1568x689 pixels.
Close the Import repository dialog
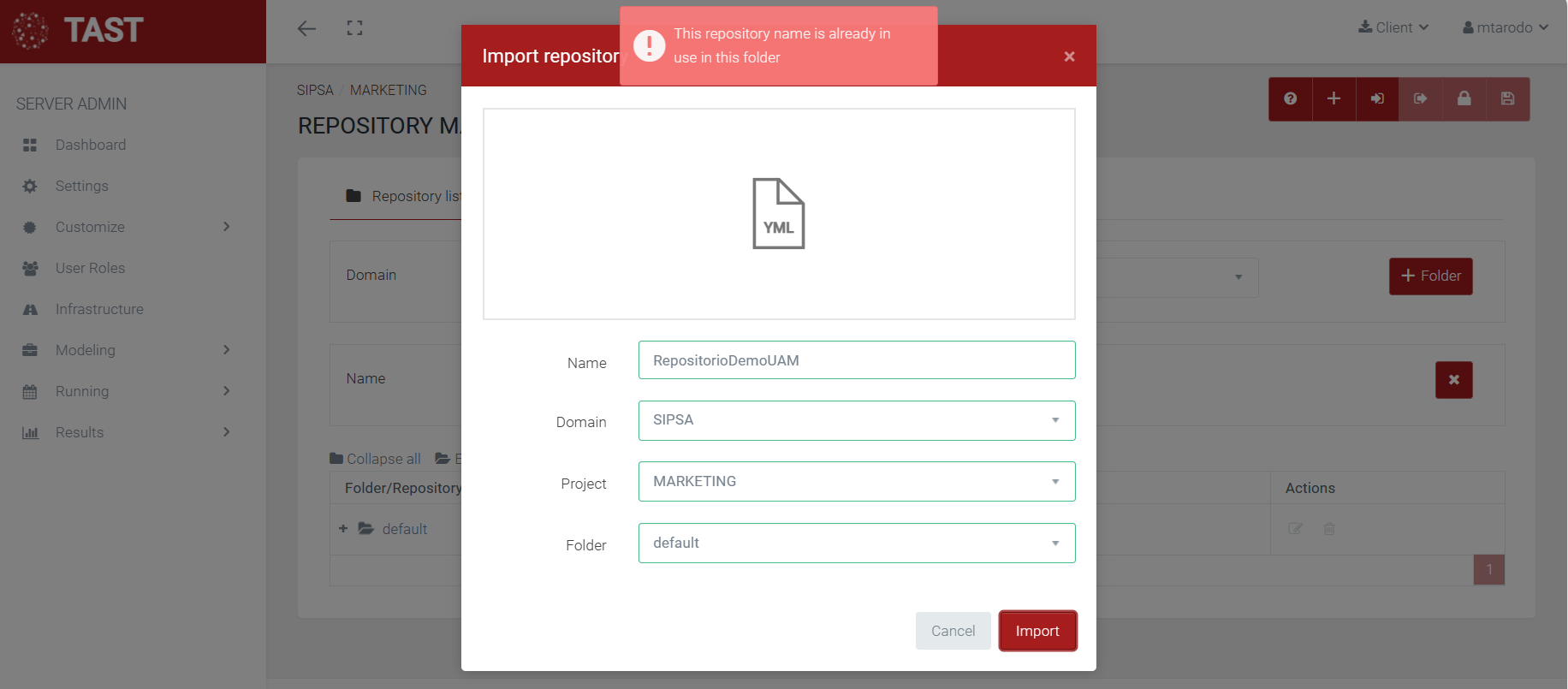pyautogui.click(x=1069, y=56)
